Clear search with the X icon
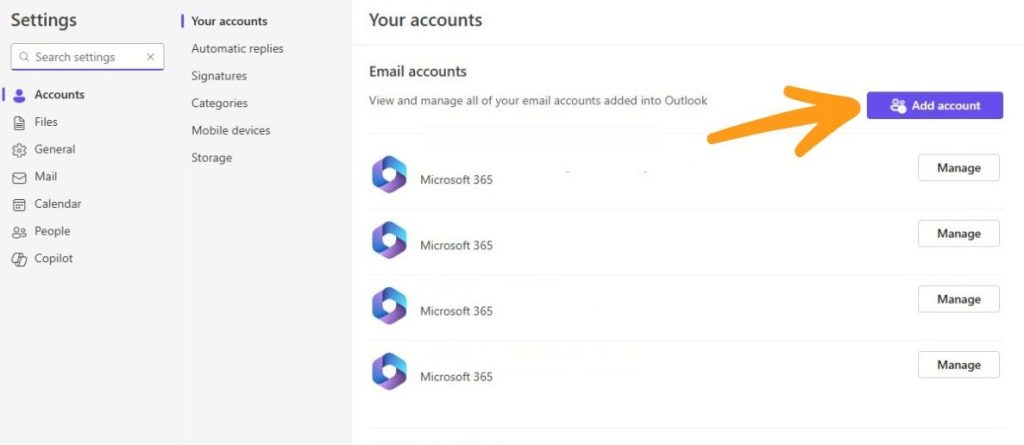This screenshot has height=445, width=1024. point(150,57)
